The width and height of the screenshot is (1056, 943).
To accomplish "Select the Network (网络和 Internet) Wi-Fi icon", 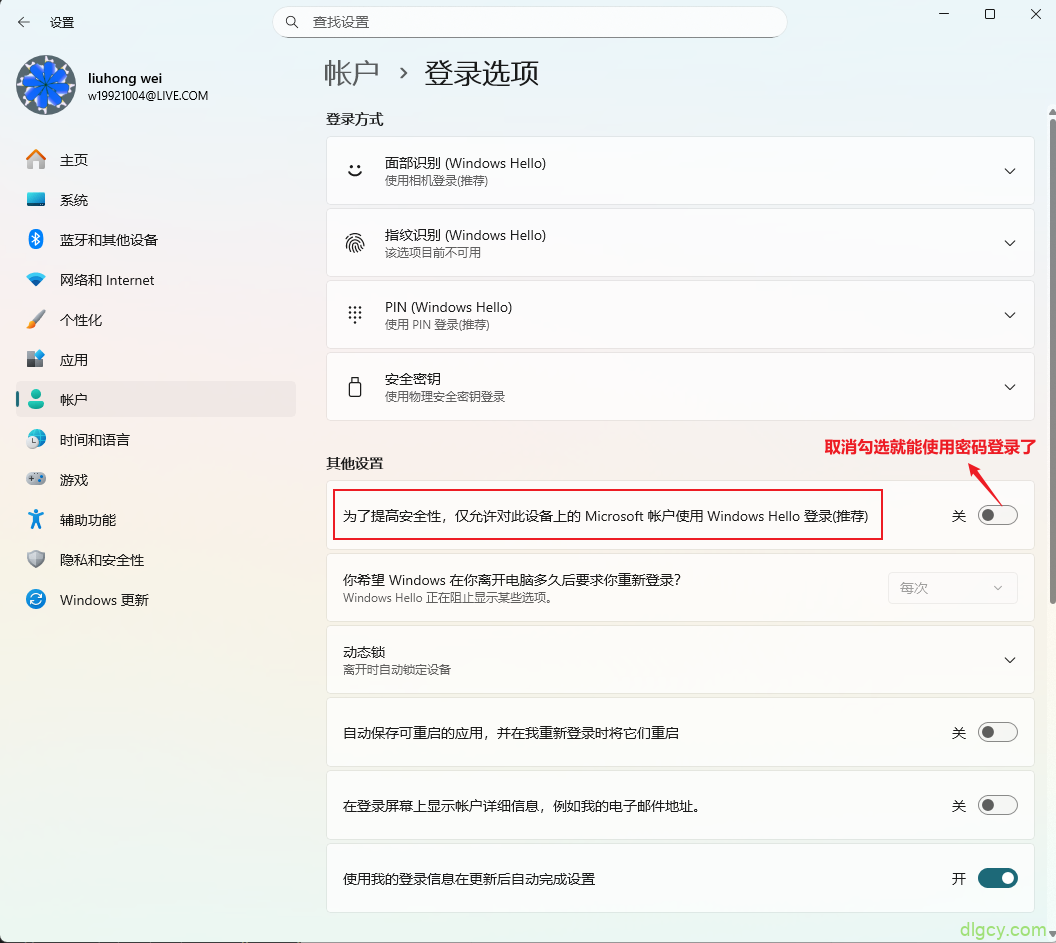I will pos(36,280).
